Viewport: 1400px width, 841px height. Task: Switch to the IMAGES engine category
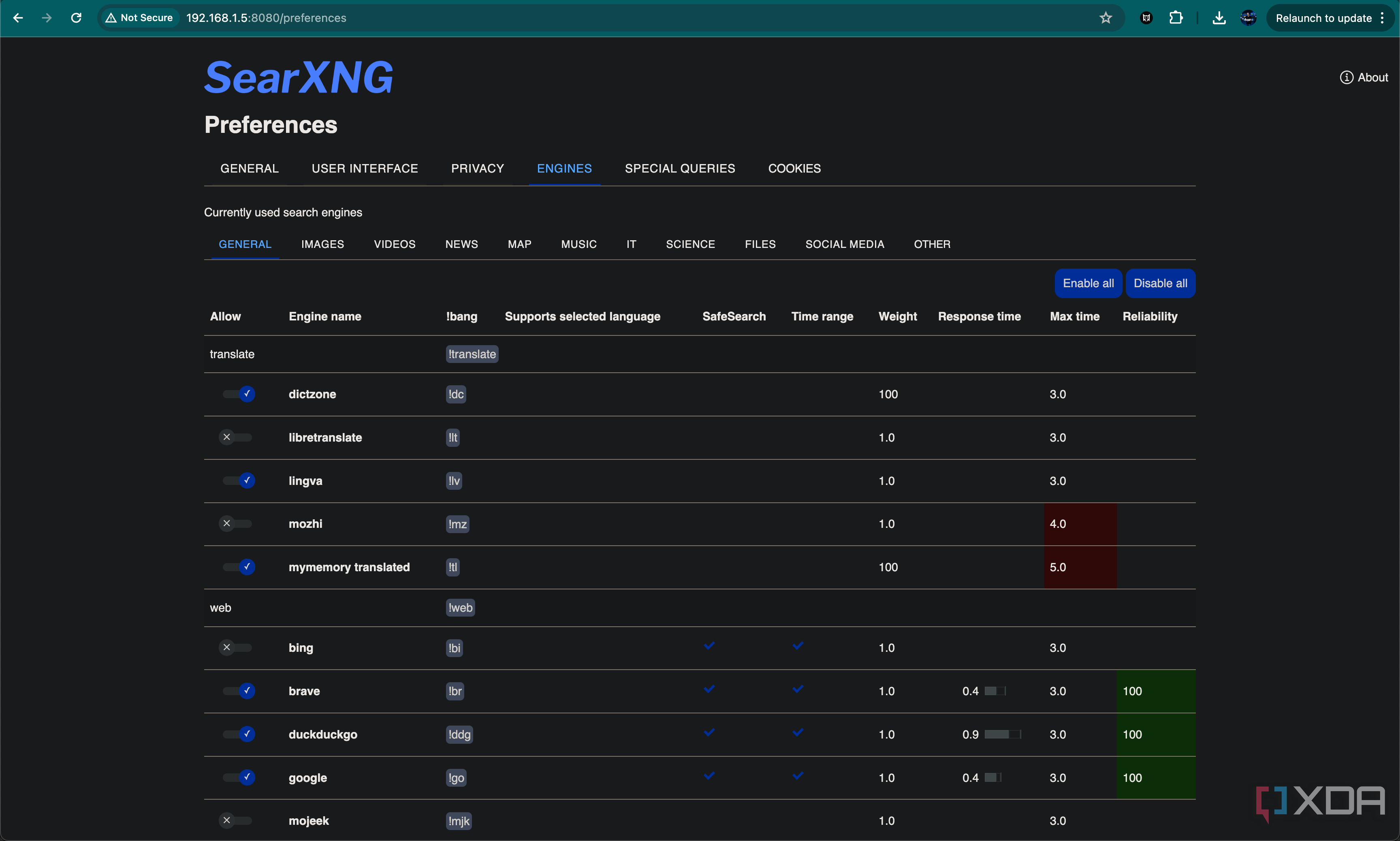(x=322, y=244)
